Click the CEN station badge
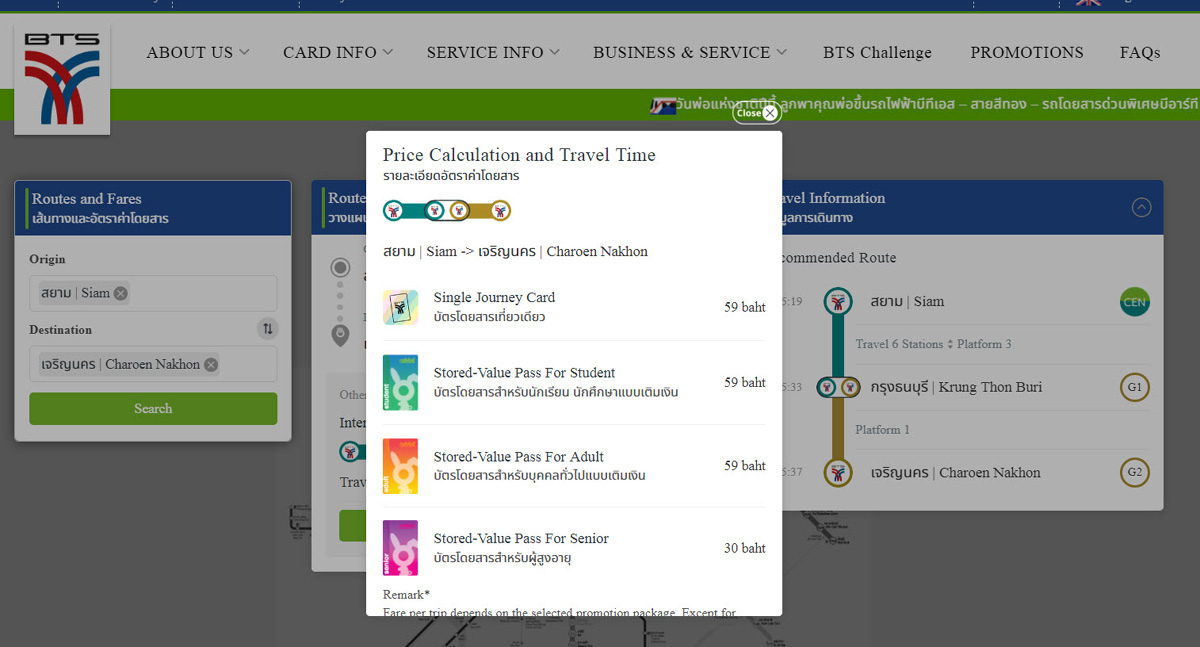The width and height of the screenshot is (1200, 647). 1135,302
